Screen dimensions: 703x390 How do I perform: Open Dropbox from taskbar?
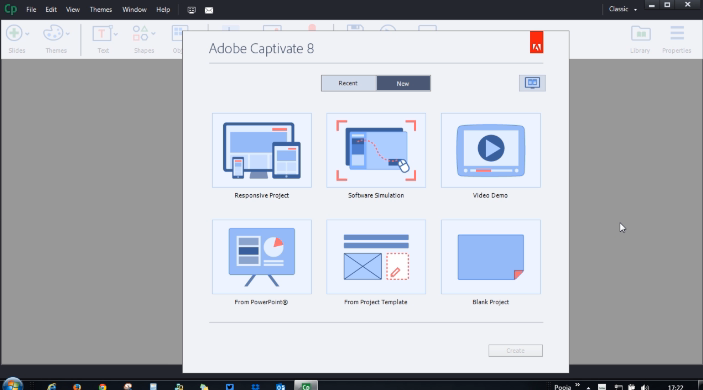(x=255, y=386)
